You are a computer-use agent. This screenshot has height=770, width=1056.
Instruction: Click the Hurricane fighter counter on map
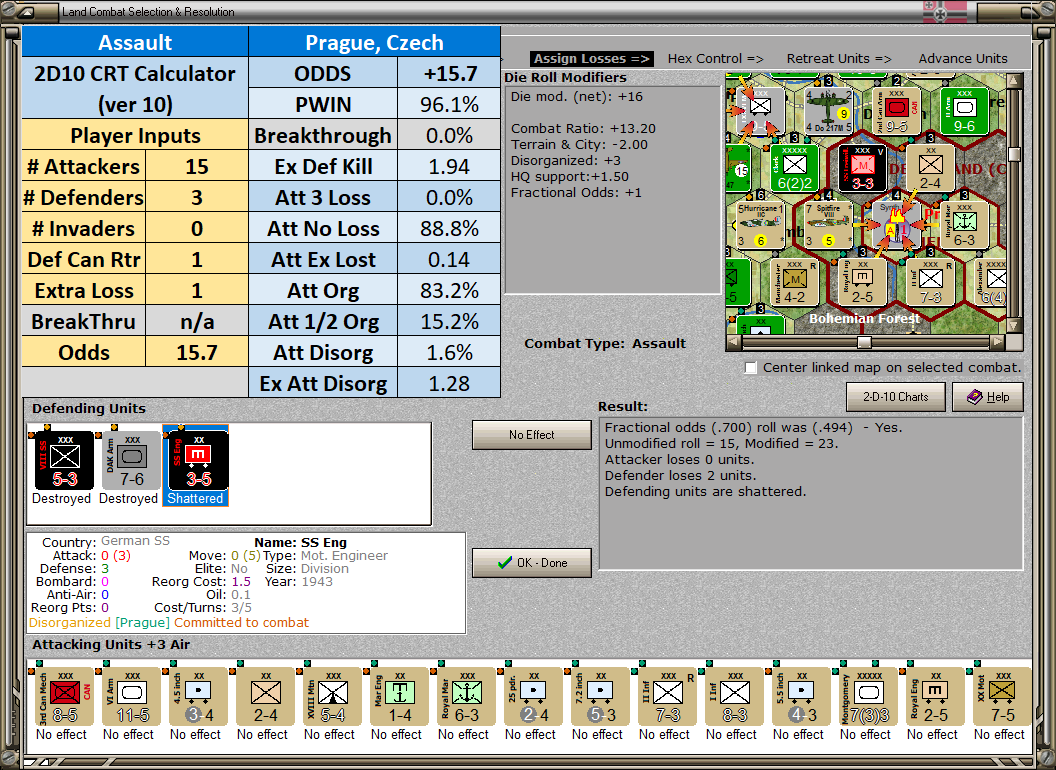coord(761,225)
